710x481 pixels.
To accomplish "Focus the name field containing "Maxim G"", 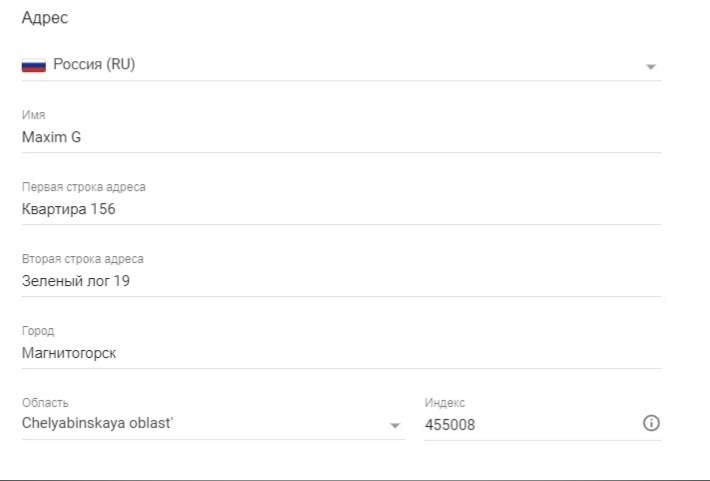I will pos(51,137).
